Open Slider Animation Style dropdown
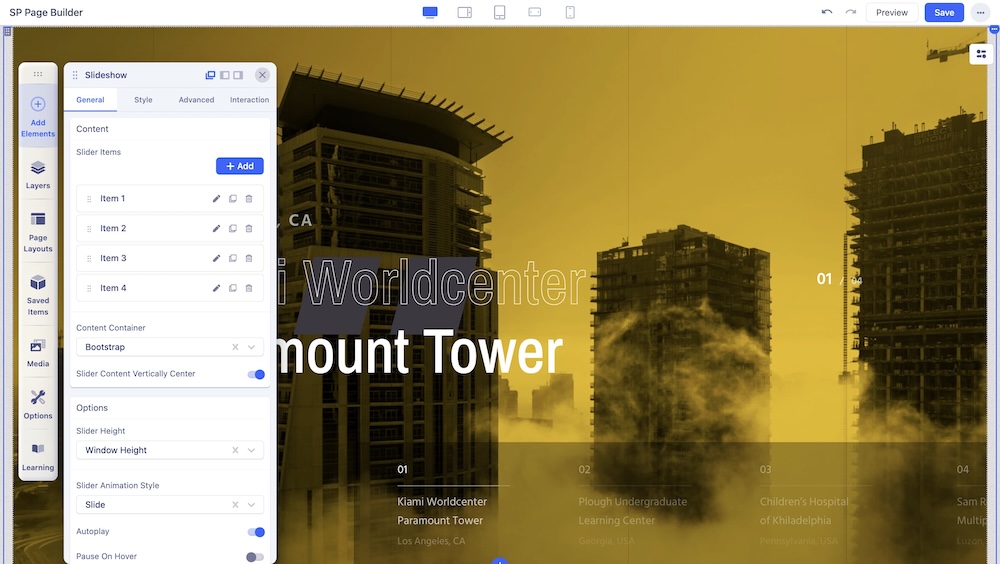 170,505
